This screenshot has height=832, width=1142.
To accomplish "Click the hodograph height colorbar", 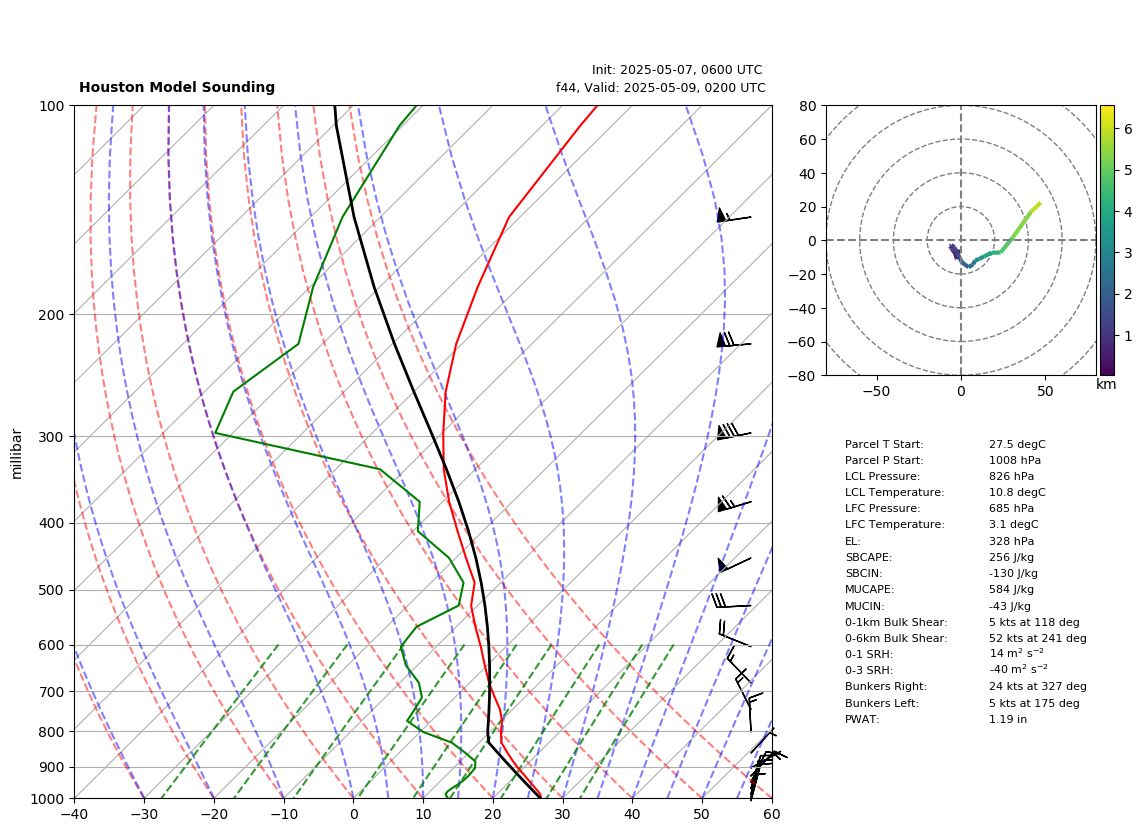I will tap(1107, 240).
